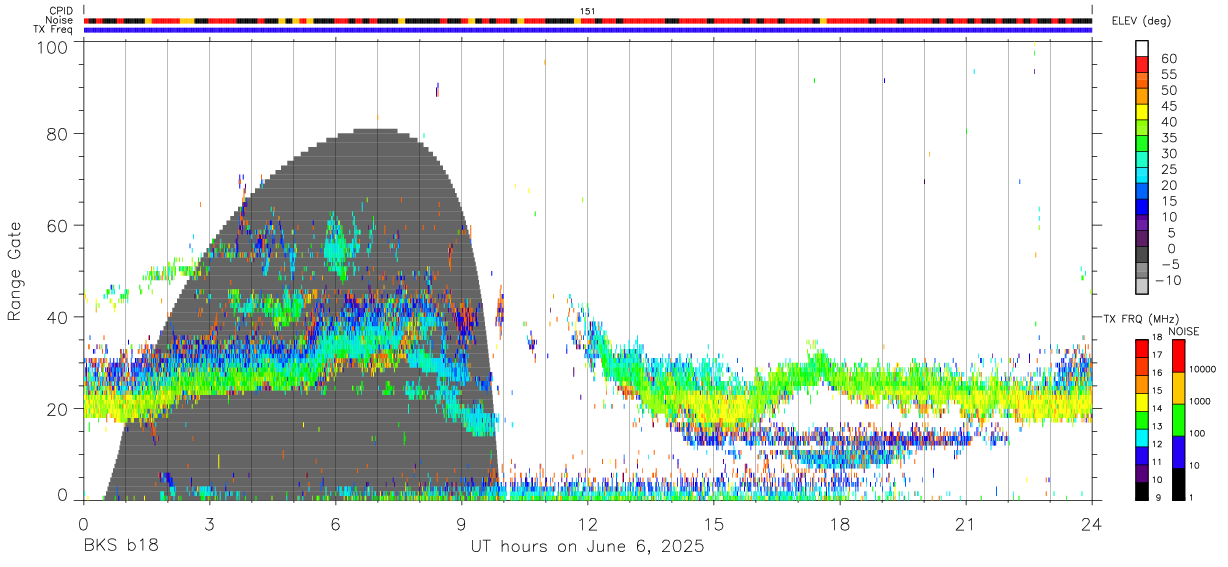
Task: Click the 21 tick on UT hours axis
Action: point(966,524)
